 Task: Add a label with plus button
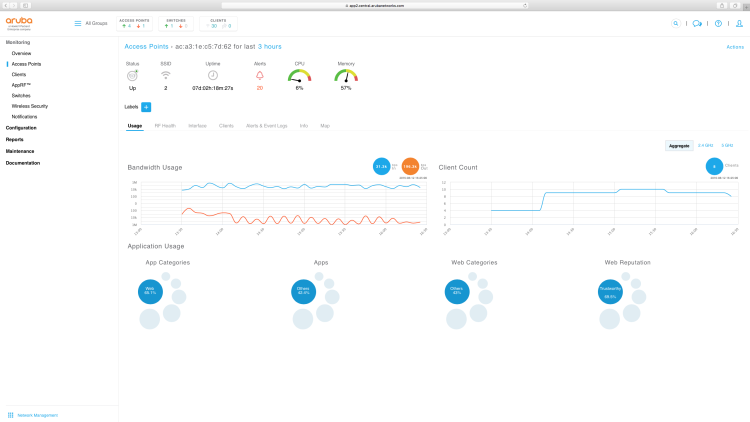(x=146, y=107)
